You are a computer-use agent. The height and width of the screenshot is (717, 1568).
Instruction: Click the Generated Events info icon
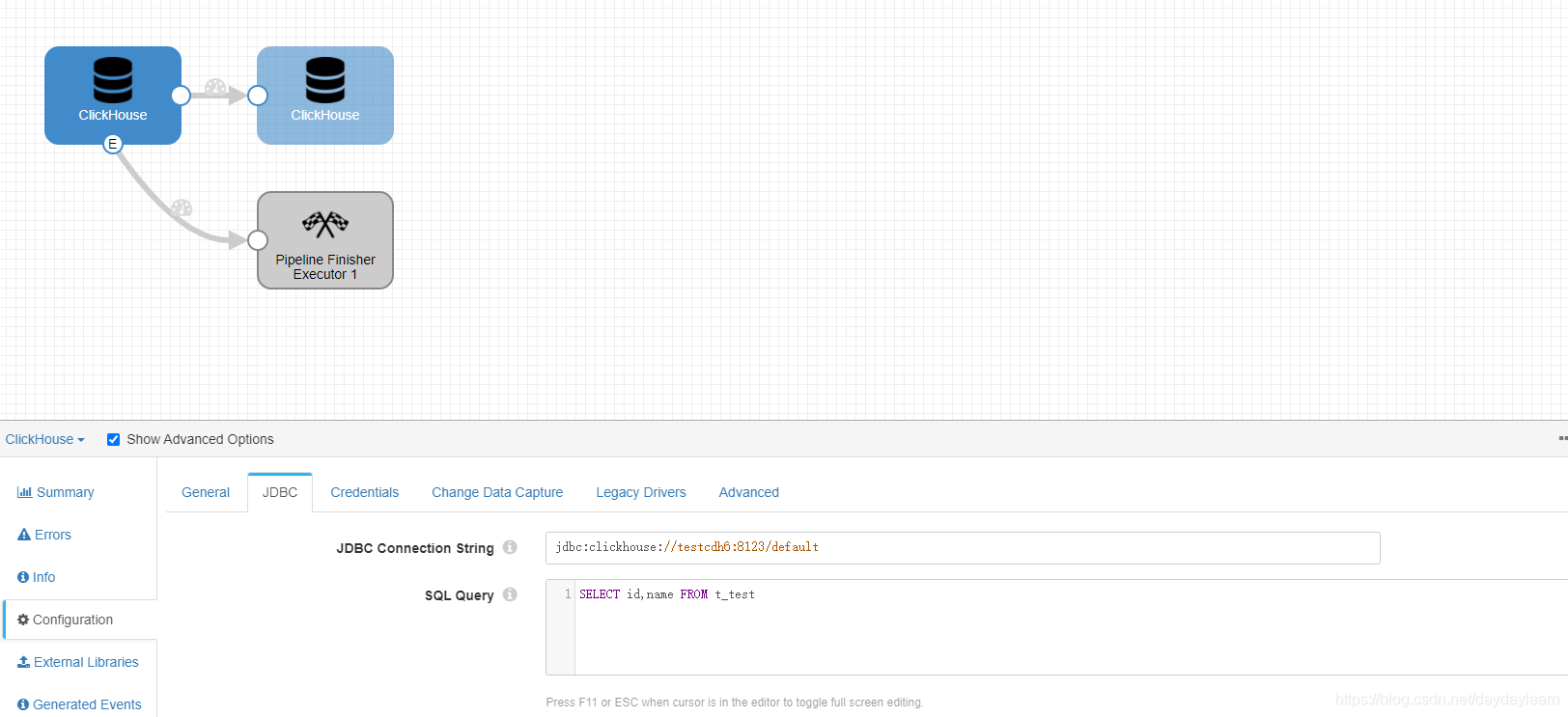[23, 704]
